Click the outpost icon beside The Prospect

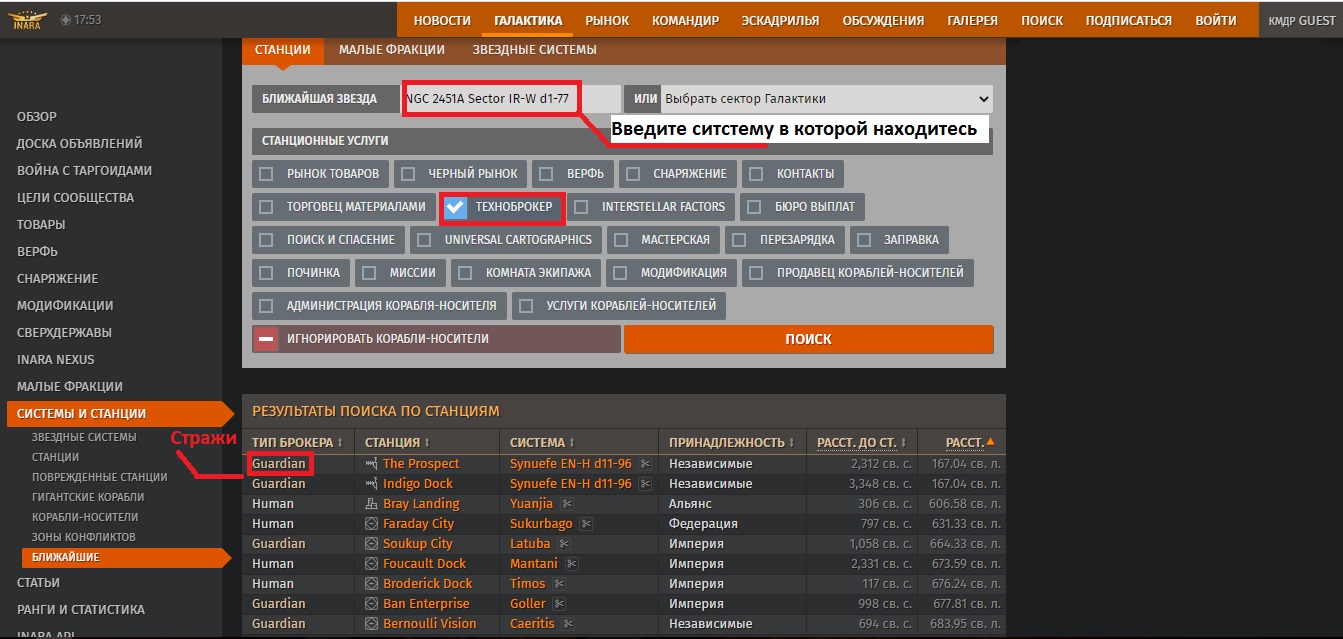371,464
